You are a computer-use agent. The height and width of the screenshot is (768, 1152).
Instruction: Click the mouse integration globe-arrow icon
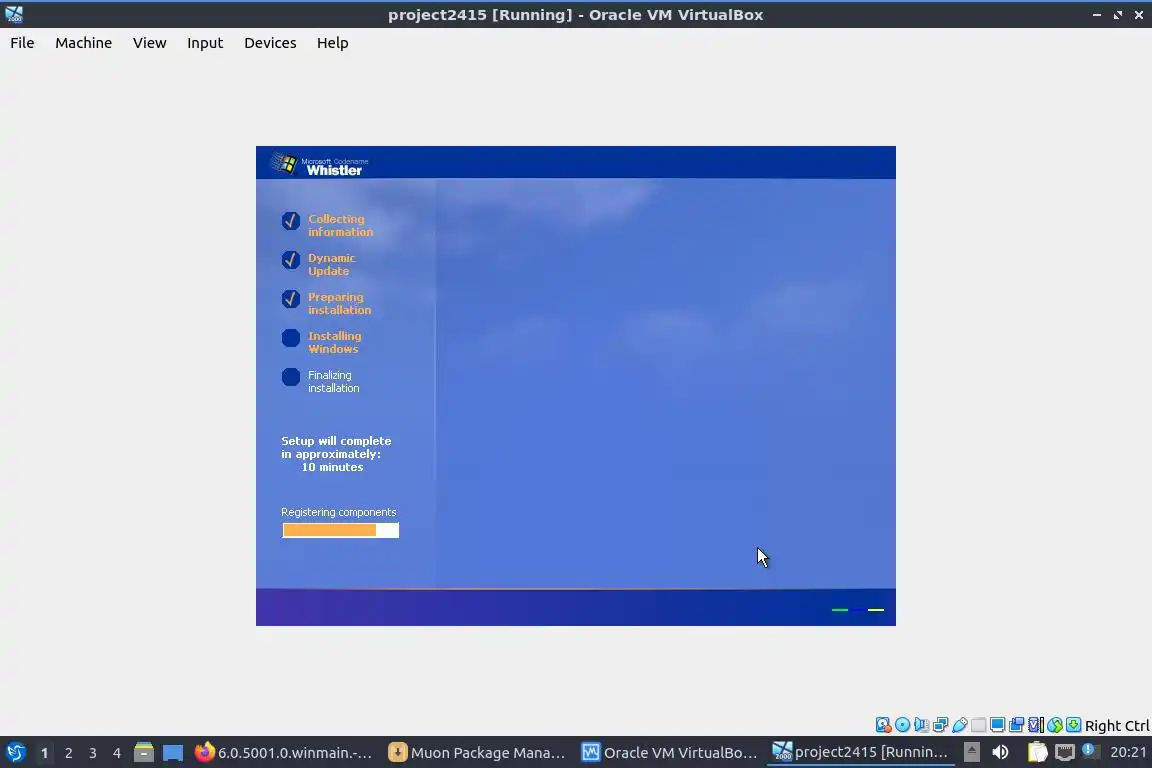(1055, 725)
